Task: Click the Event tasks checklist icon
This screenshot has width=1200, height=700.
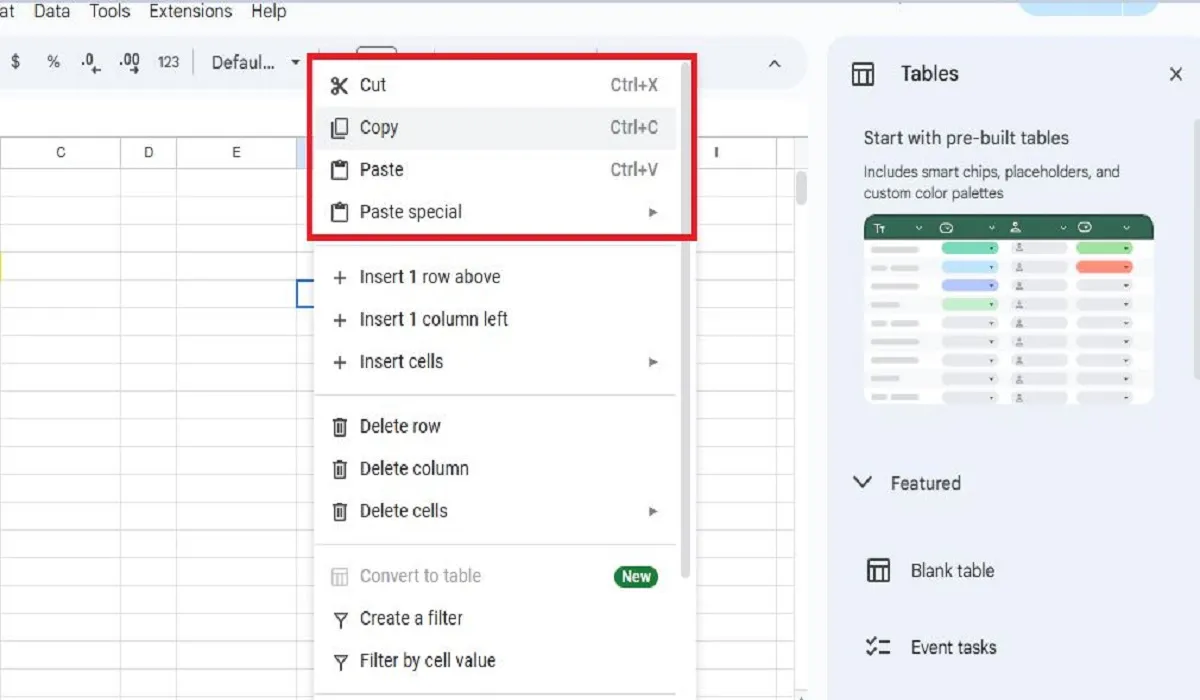Action: pos(878,647)
